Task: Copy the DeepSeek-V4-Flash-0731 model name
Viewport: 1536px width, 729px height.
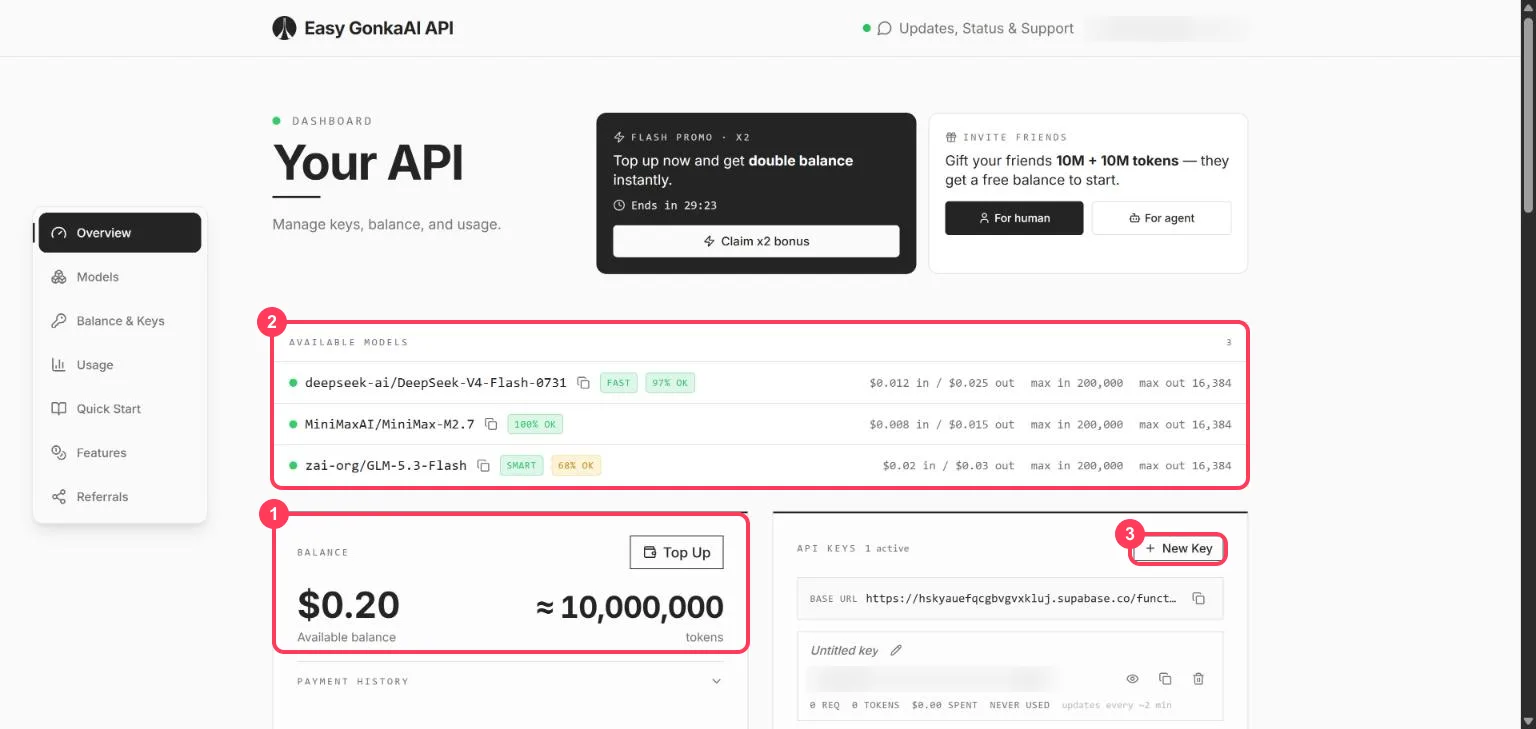Action: click(583, 383)
